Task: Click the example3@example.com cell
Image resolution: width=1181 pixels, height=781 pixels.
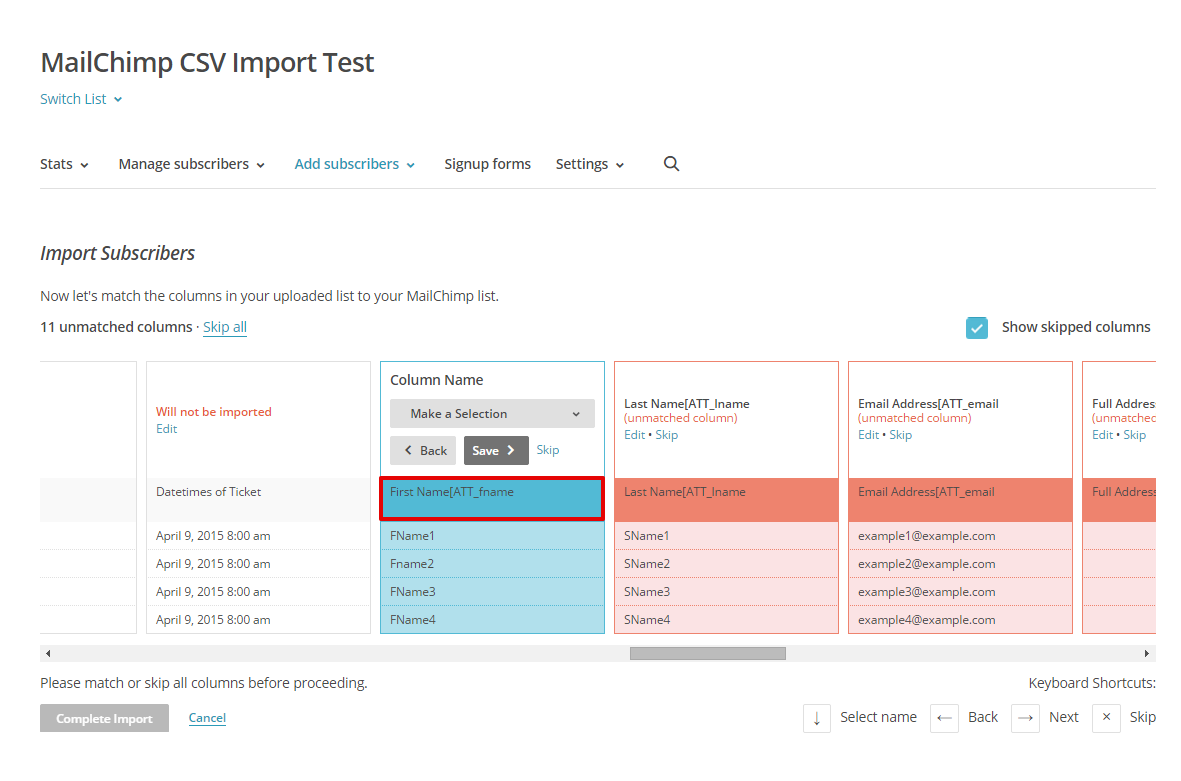Action: (960, 591)
